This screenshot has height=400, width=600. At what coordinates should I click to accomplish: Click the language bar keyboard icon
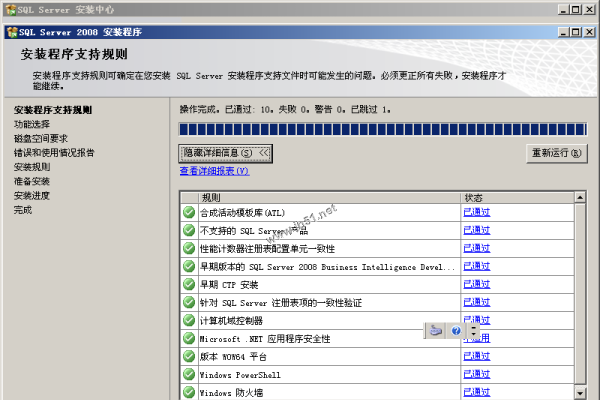coord(436,330)
